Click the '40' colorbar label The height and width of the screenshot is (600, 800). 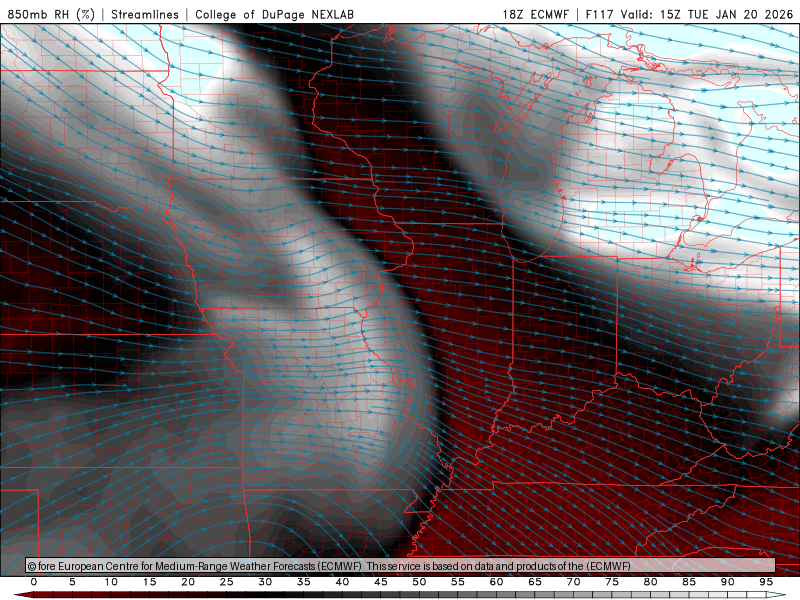click(342, 582)
